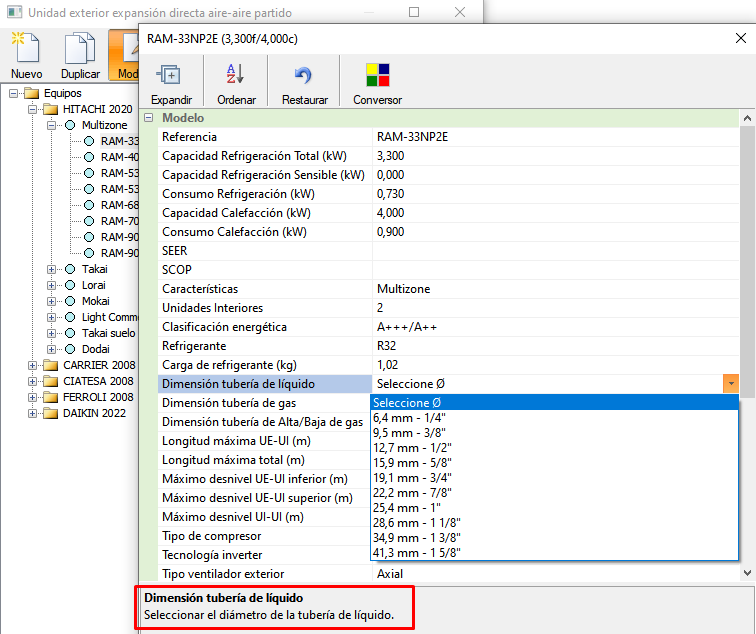Select Tipo de compresor row
The width and height of the screenshot is (756, 634).
265,536
